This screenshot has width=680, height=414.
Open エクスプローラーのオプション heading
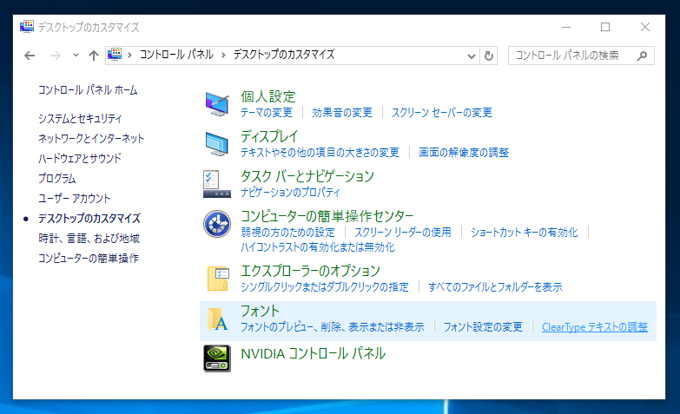coord(311,271)
